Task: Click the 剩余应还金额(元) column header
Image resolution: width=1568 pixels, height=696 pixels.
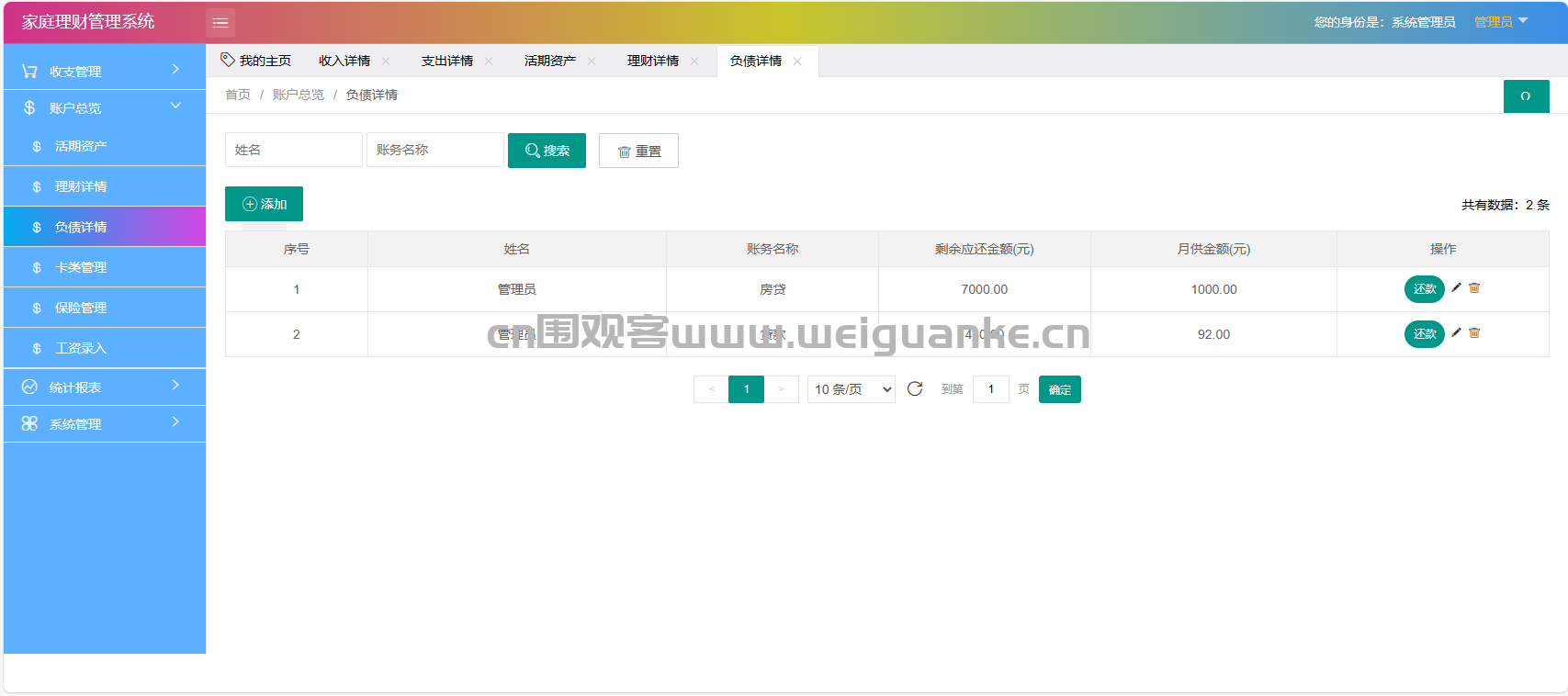Action: [985, 249]
